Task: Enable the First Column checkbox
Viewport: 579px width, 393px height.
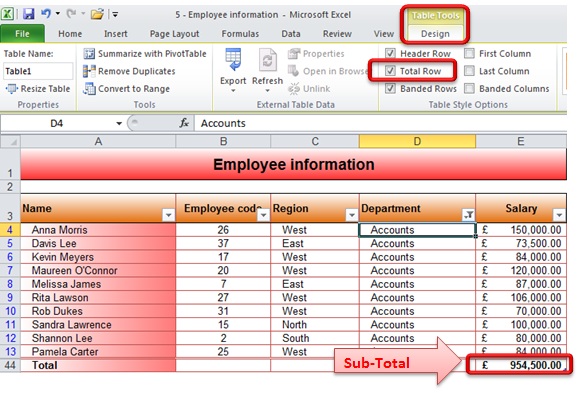Action: click(469, 53)
